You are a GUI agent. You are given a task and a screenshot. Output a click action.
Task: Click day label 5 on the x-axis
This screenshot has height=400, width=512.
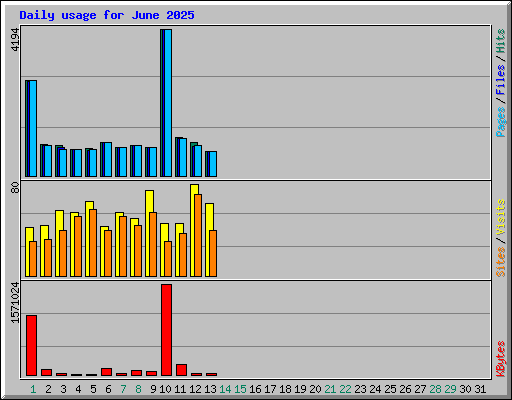tap(93, 389)
